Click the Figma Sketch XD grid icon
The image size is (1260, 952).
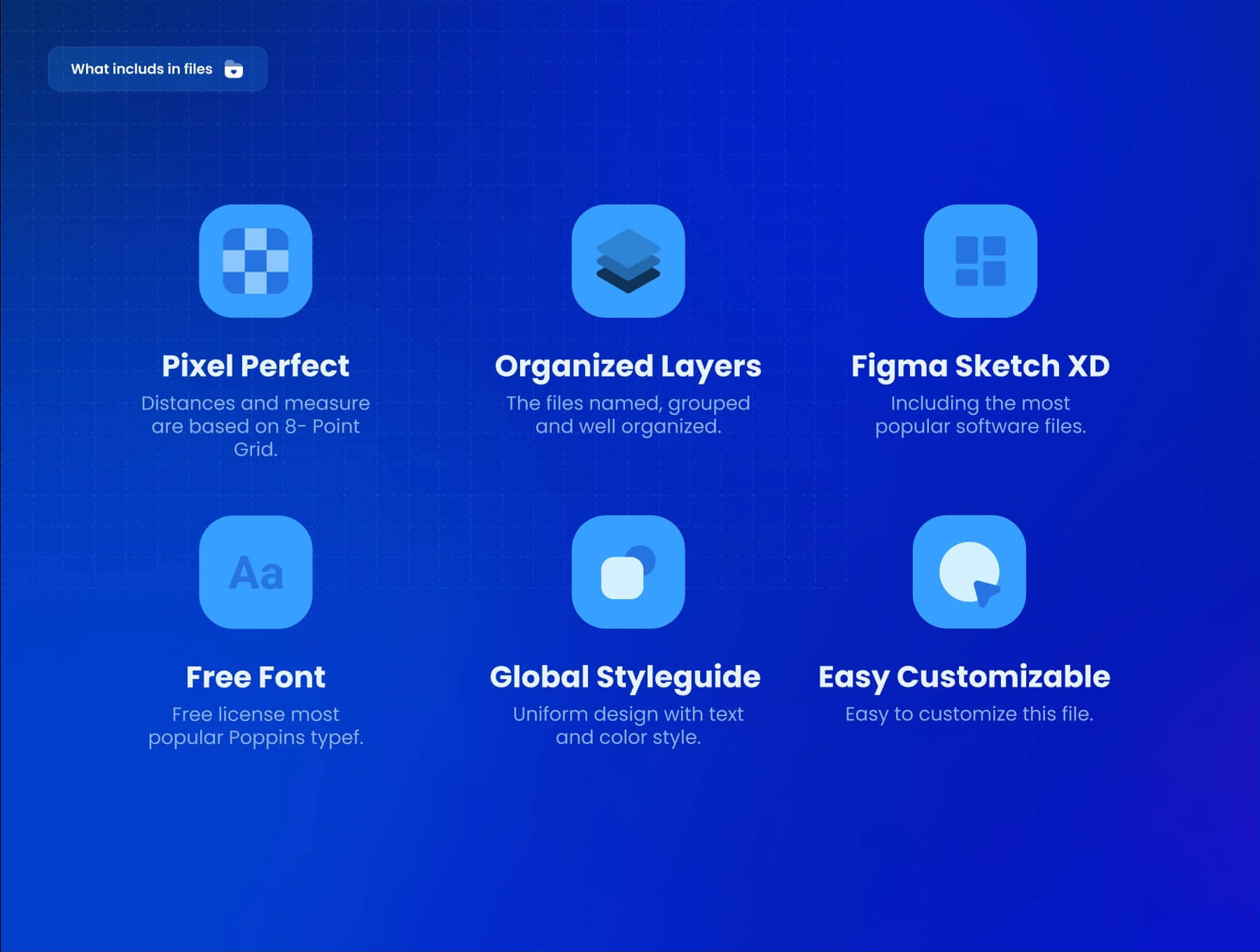980,261
